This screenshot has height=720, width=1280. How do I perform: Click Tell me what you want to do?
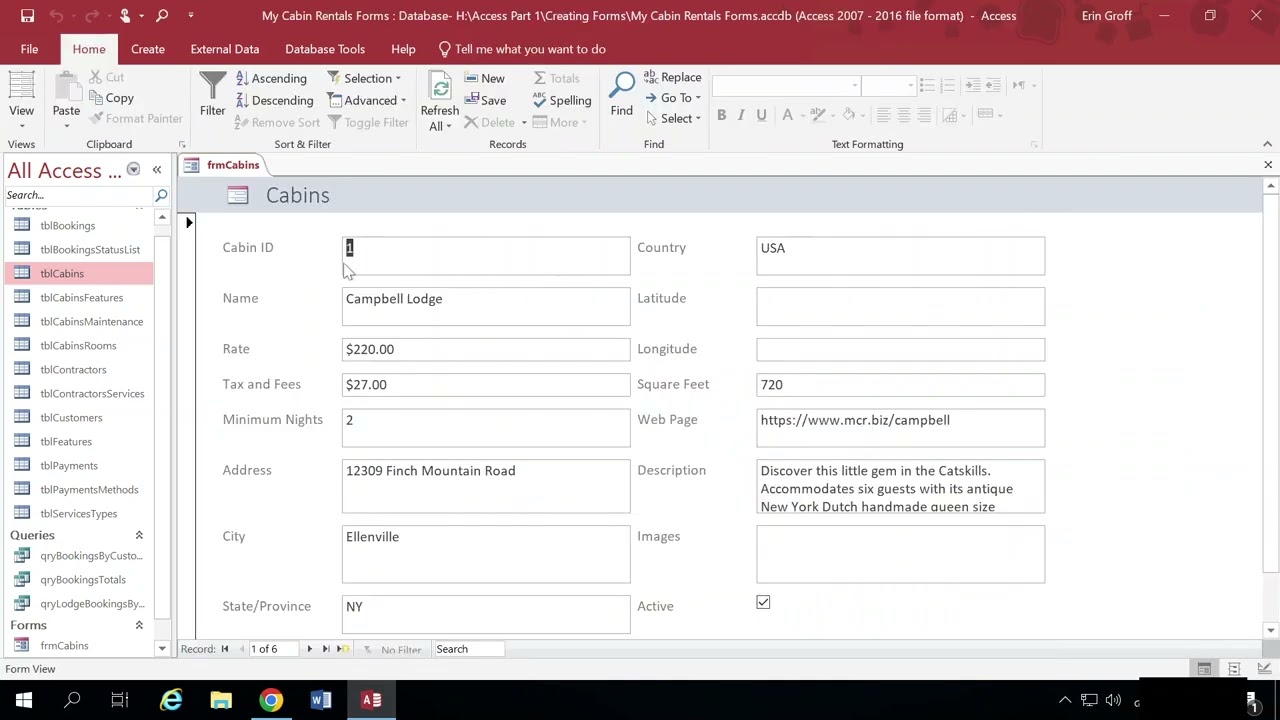(521, 49)
